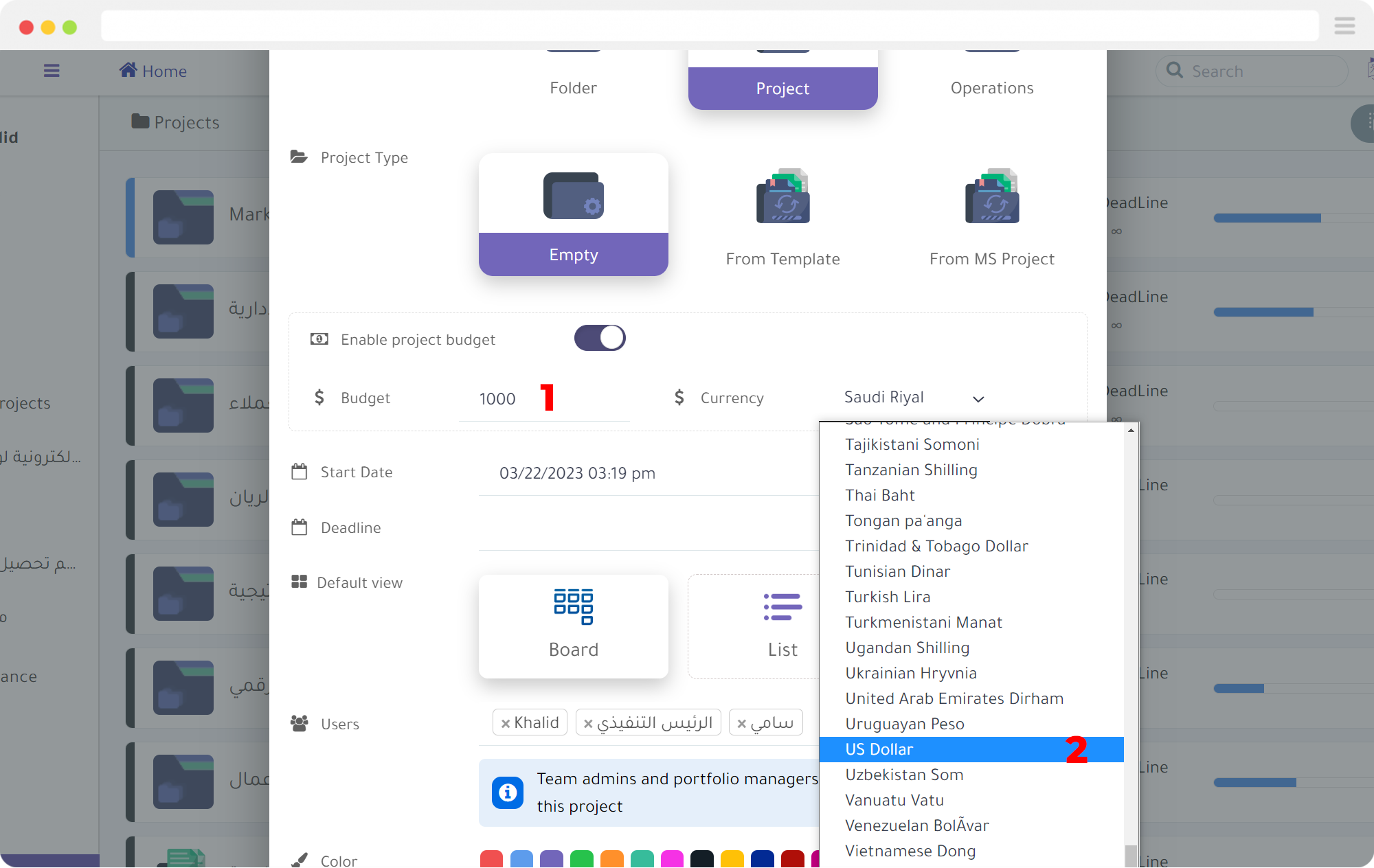Viewport: 1374px width, 868px height.
Task: Toggle Enable project budget switch
Action: 600,338
